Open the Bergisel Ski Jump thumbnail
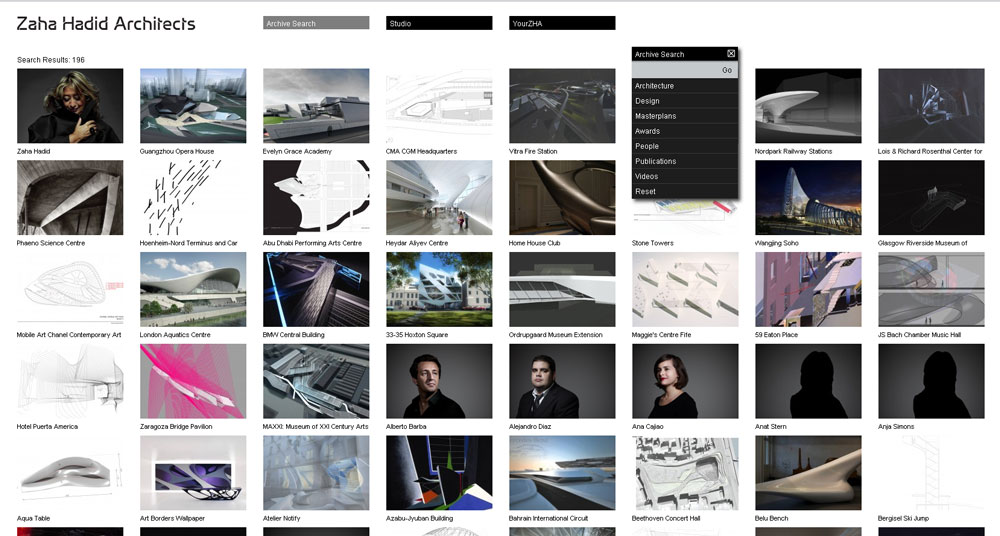The image size is (1000, 536). point(931,473)
